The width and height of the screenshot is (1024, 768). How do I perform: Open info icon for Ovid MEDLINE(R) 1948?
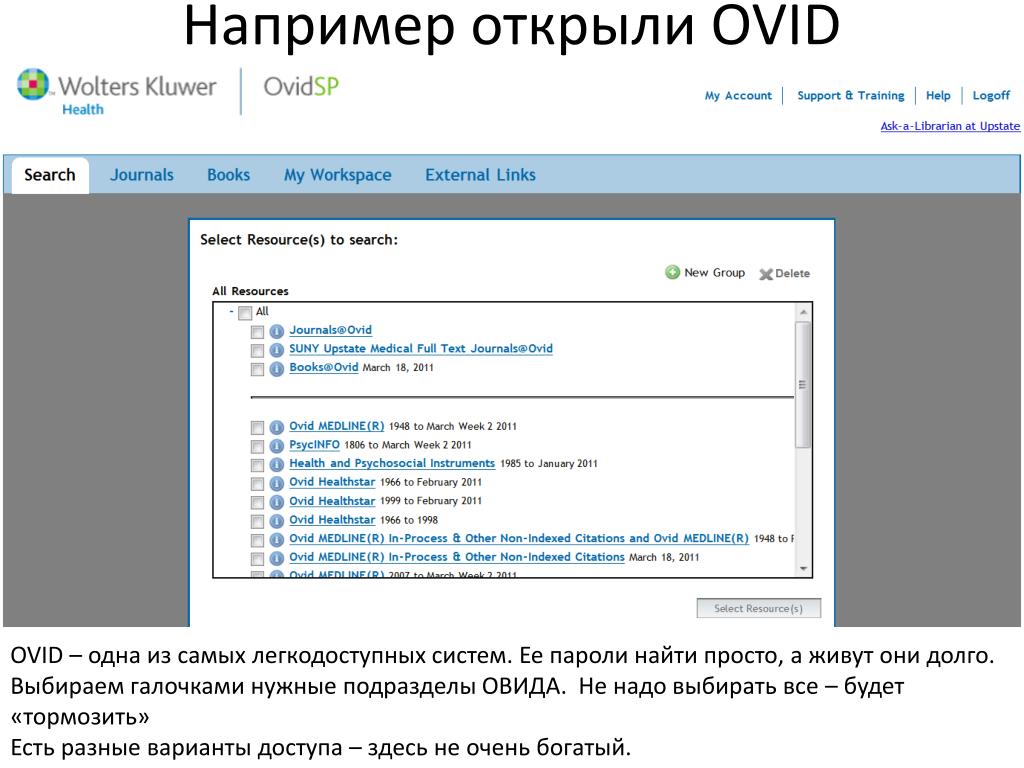tap(276, 427)
